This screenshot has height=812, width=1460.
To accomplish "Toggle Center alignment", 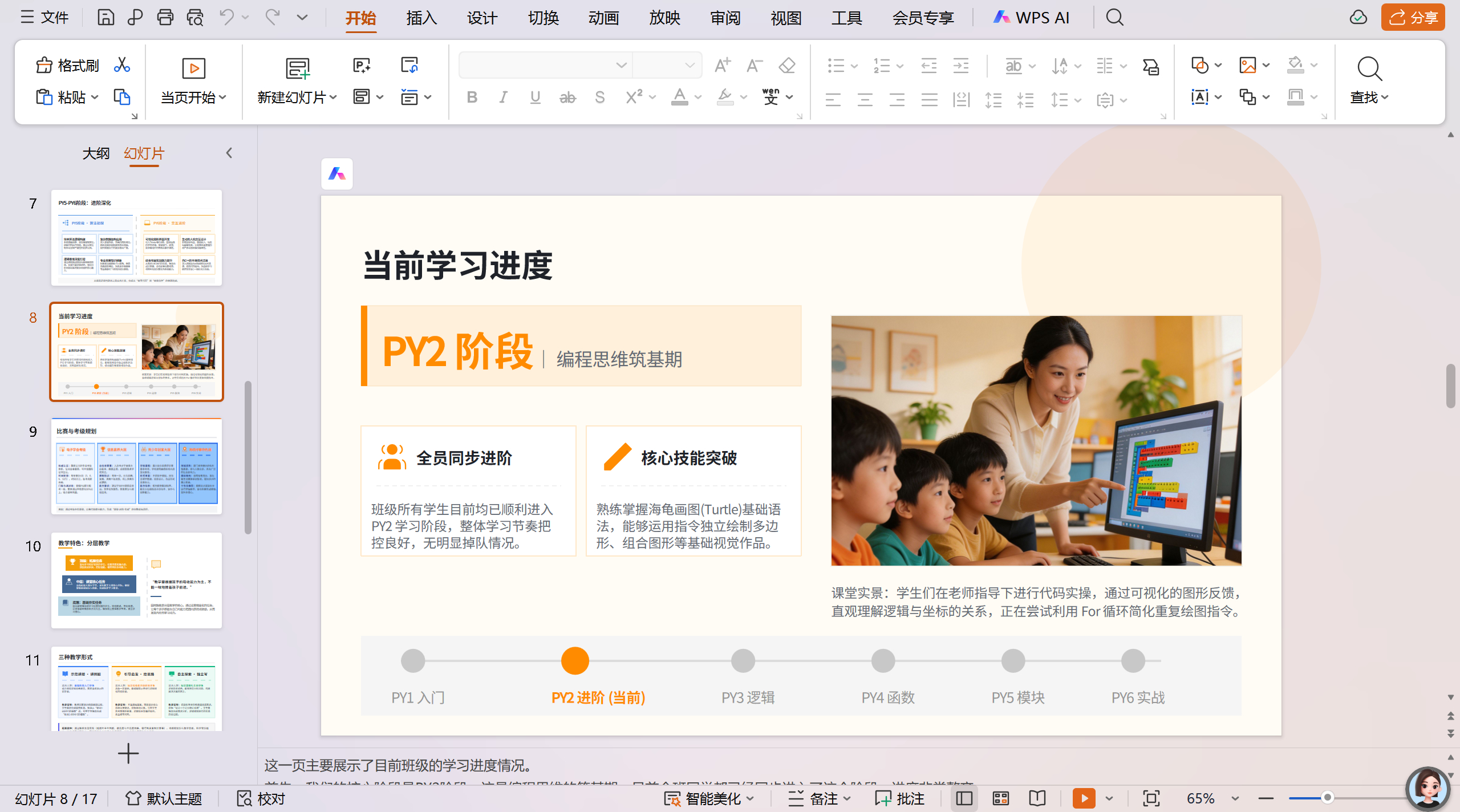I will [x=865, y=100].
